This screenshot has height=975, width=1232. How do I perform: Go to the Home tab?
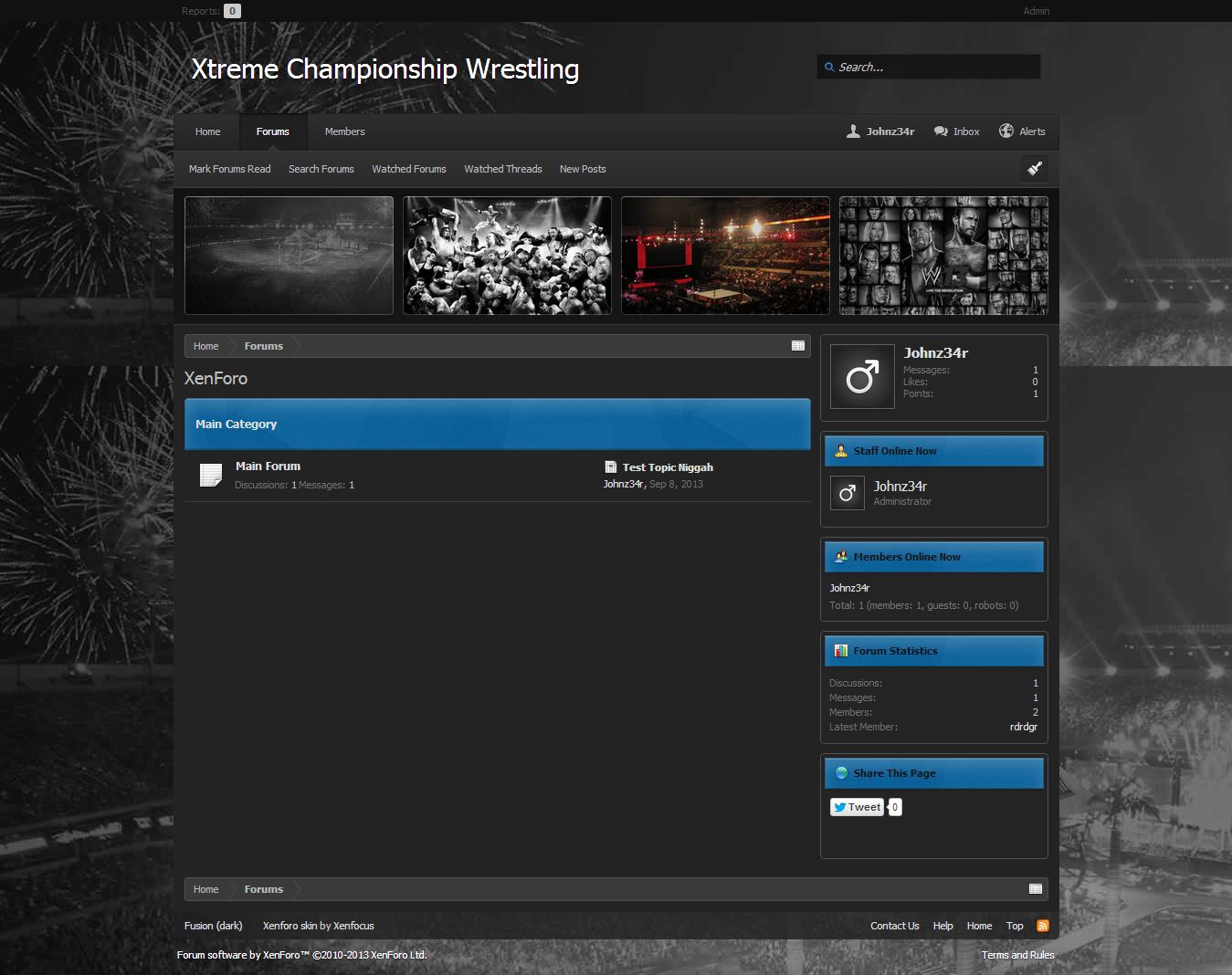[x=207, y=131]
